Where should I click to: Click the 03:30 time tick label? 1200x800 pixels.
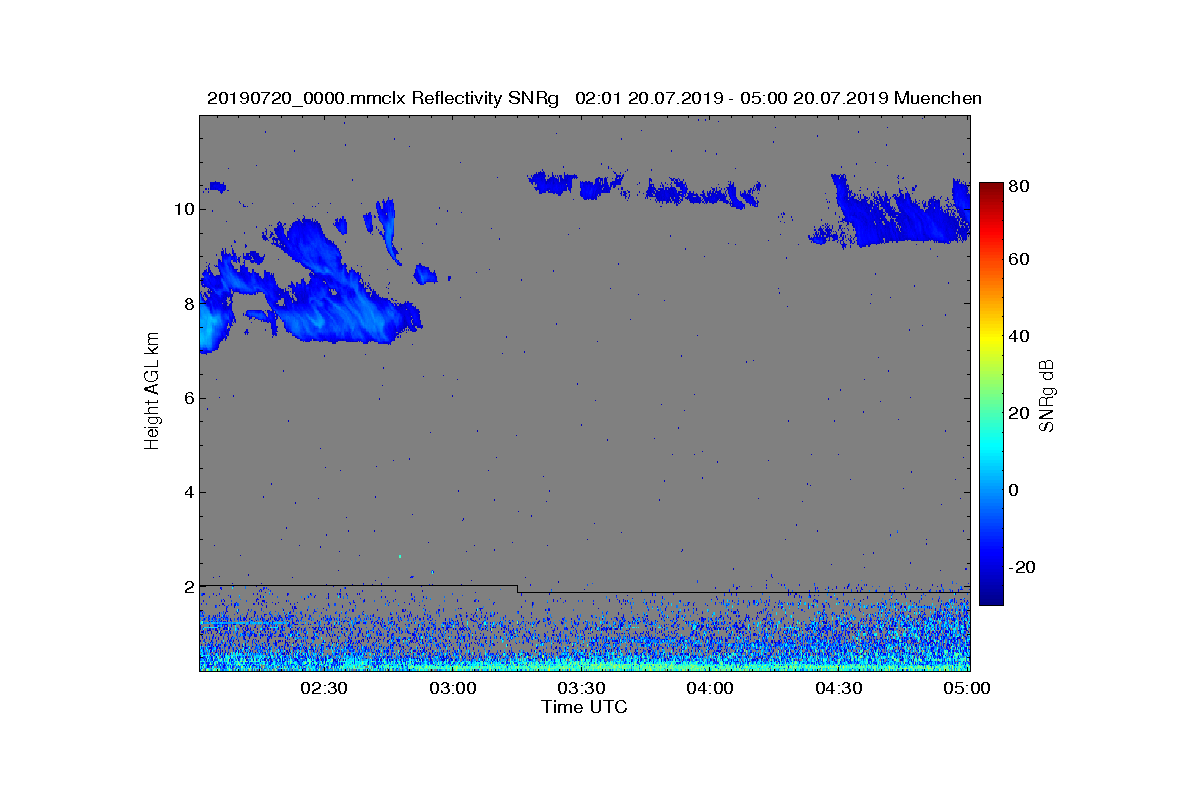point(581,688)
